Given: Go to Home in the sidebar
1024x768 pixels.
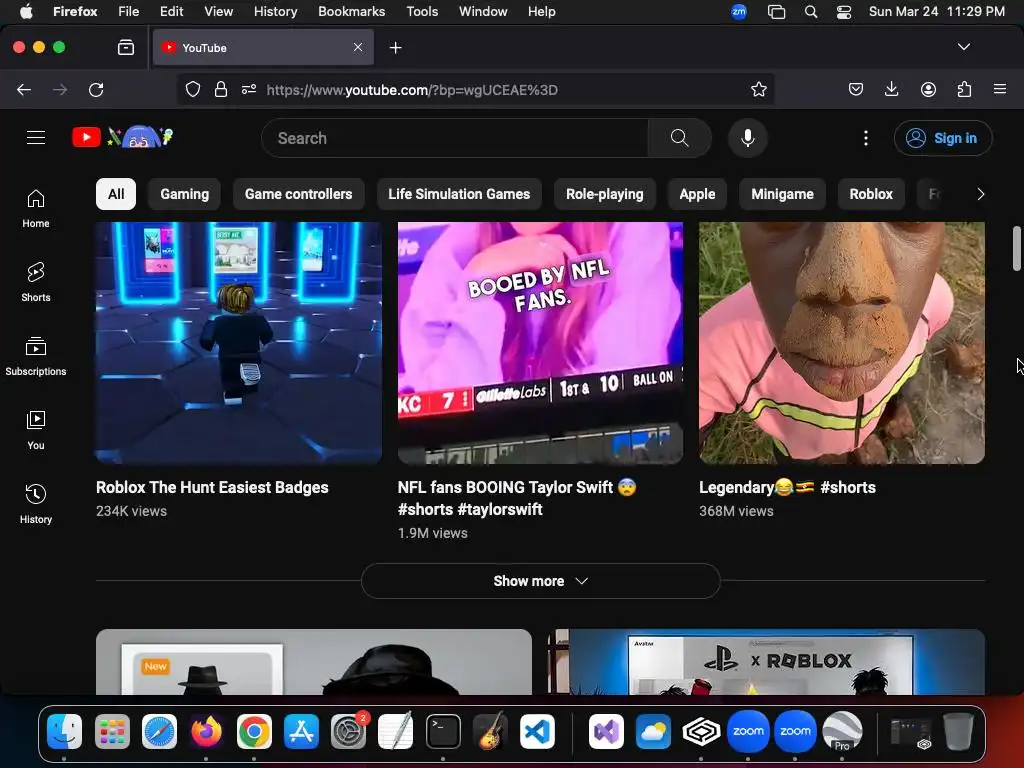Looking at the screenshot, I should tap(36, 208).
